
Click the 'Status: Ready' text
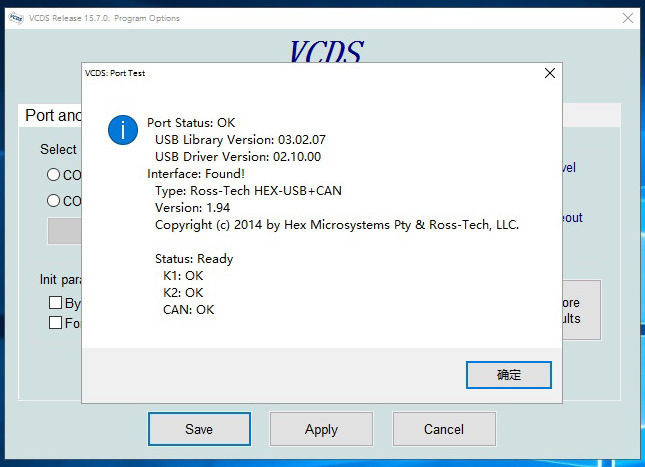(194, 259)
